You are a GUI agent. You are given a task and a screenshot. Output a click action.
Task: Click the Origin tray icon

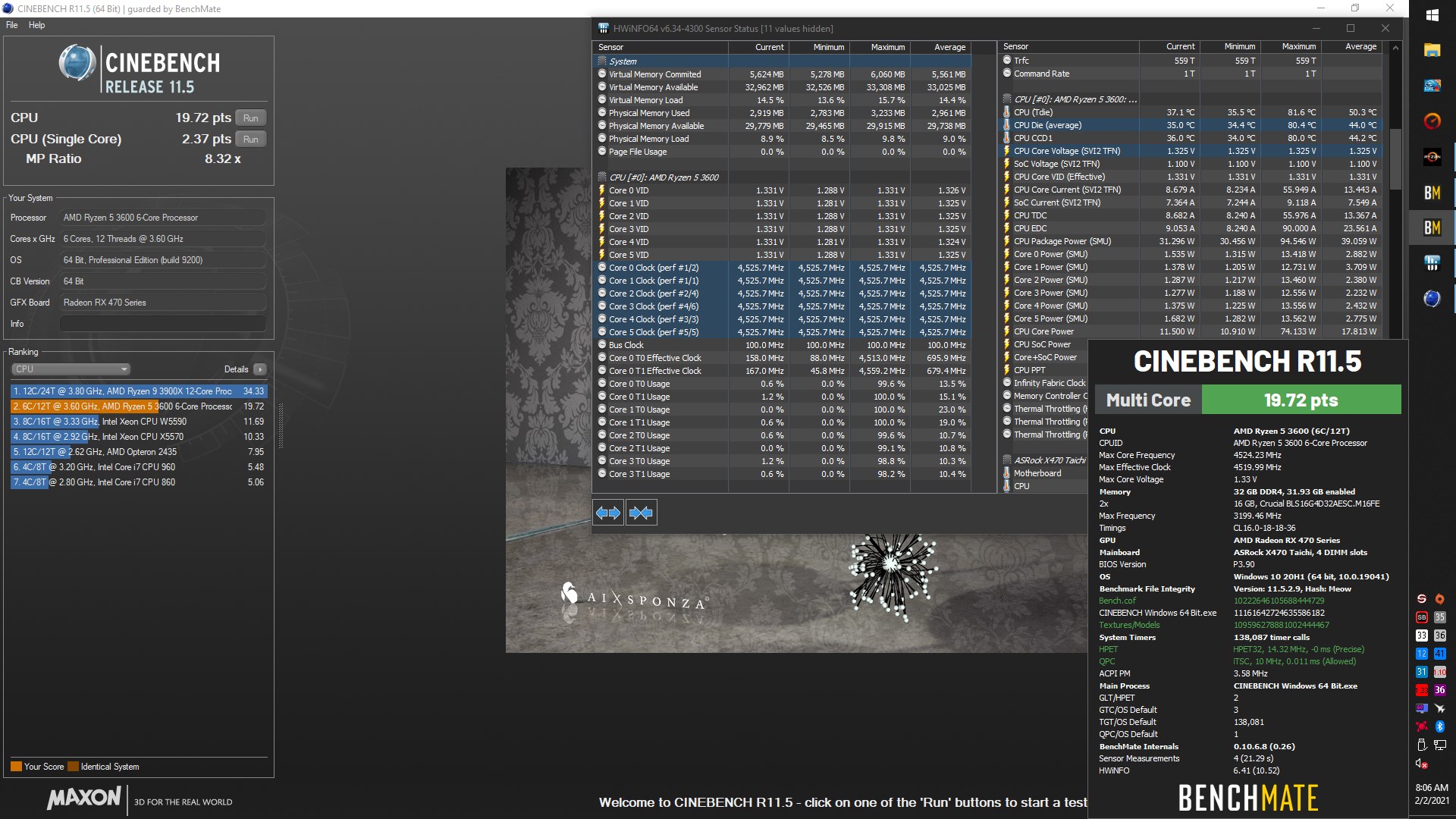1439,599
